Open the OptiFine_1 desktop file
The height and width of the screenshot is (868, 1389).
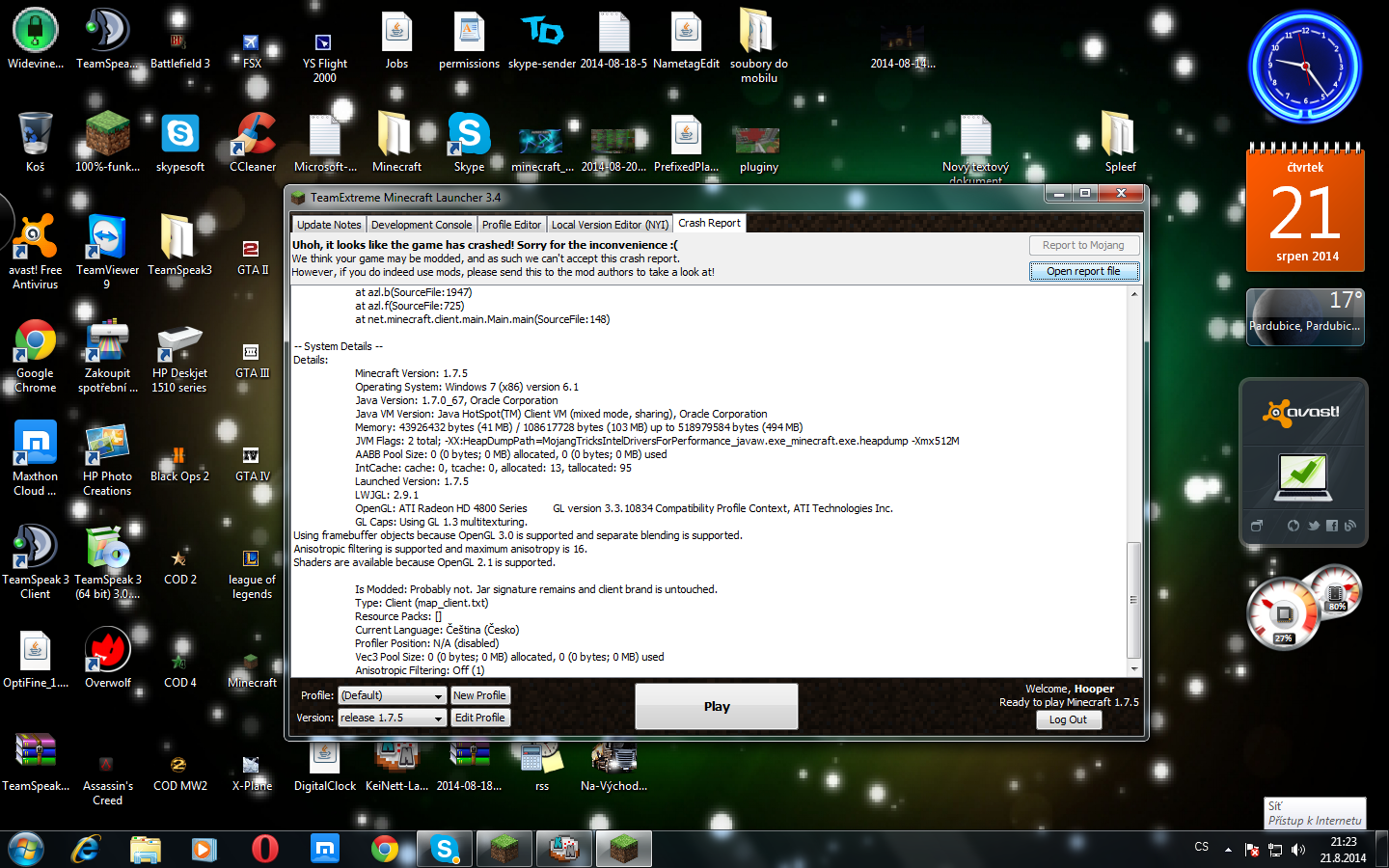[x=36, y=658]
